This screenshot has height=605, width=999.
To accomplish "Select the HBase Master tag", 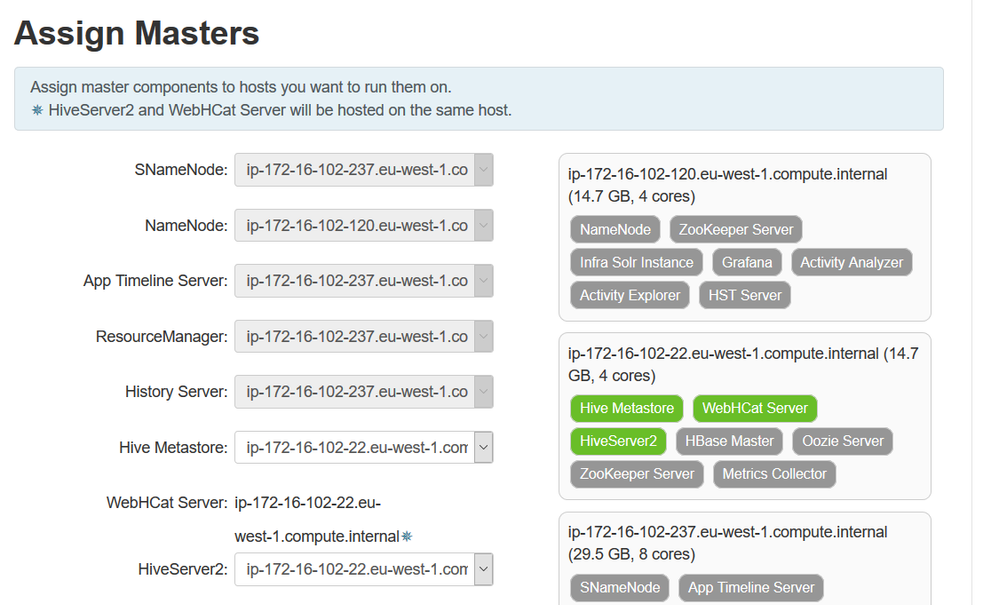I will tap(730, 441).
